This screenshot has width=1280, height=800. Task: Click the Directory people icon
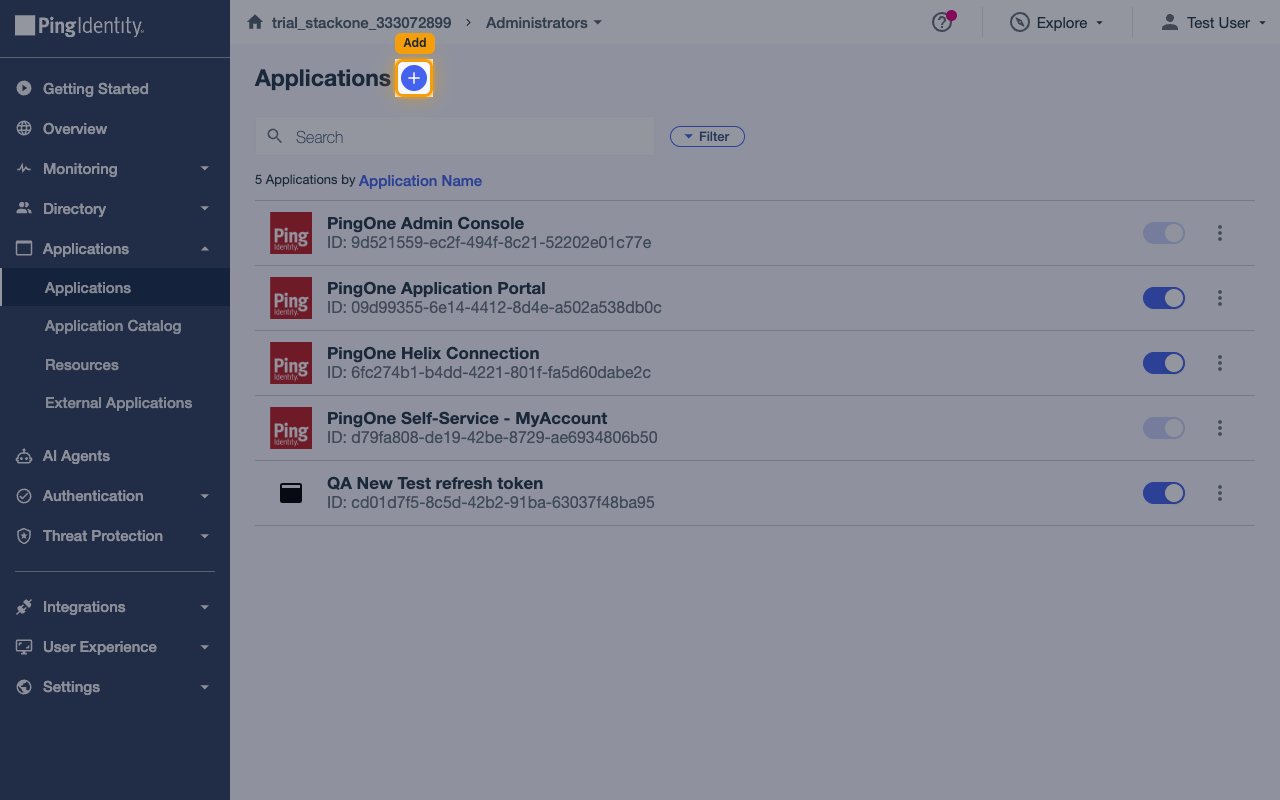(x=24, y=209)
